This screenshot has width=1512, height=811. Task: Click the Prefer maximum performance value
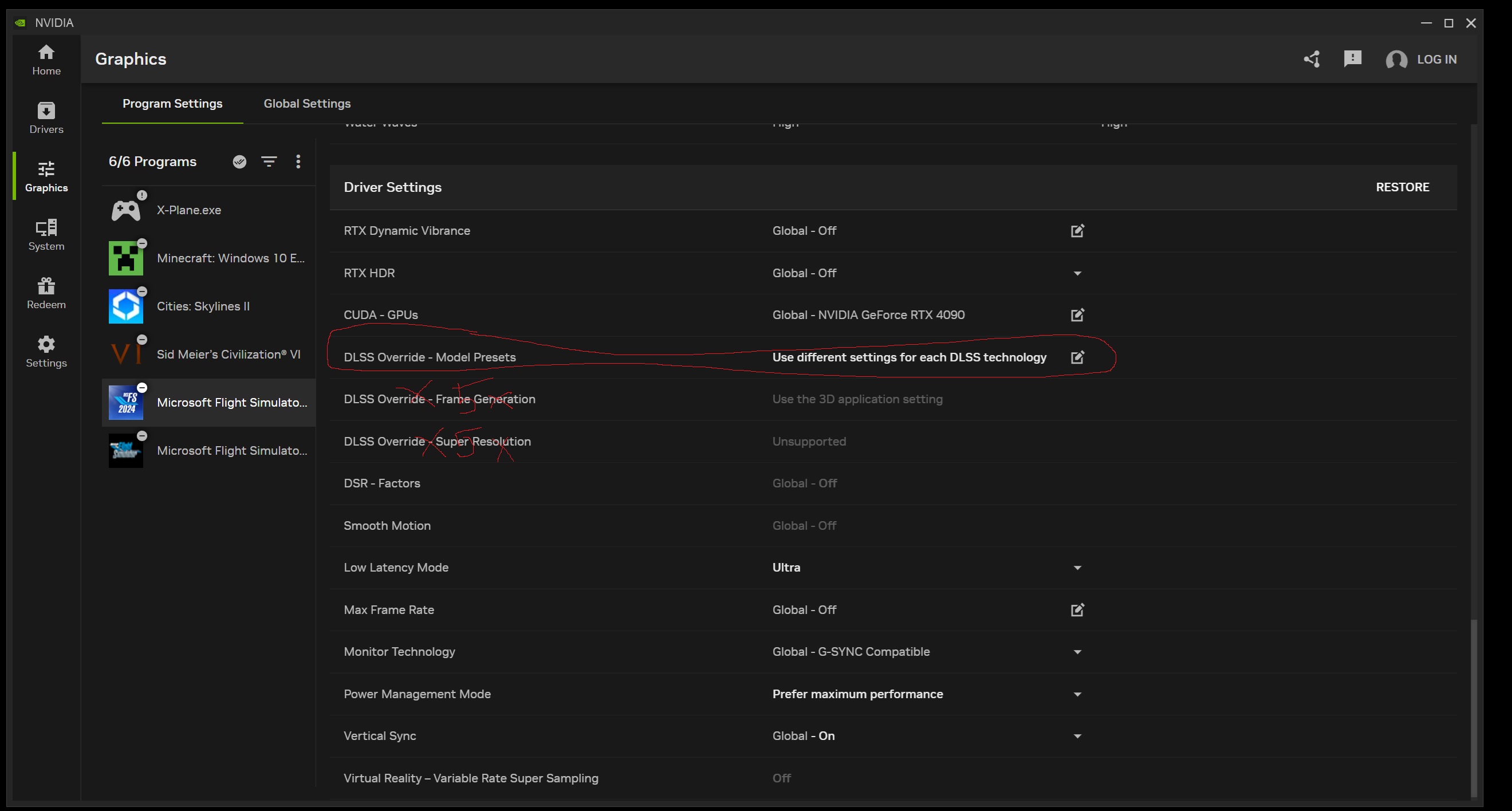[x=857, y=694]
